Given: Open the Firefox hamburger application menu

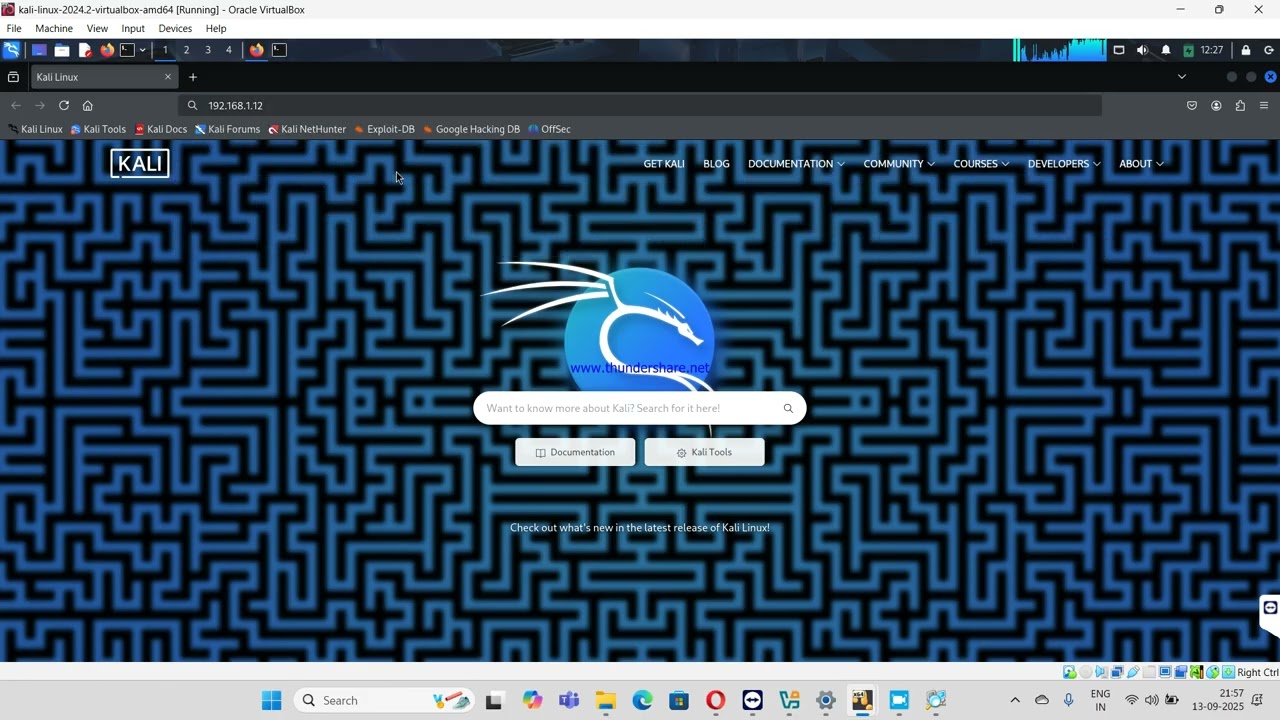Looking at the screenshot, I should 1264,105.
